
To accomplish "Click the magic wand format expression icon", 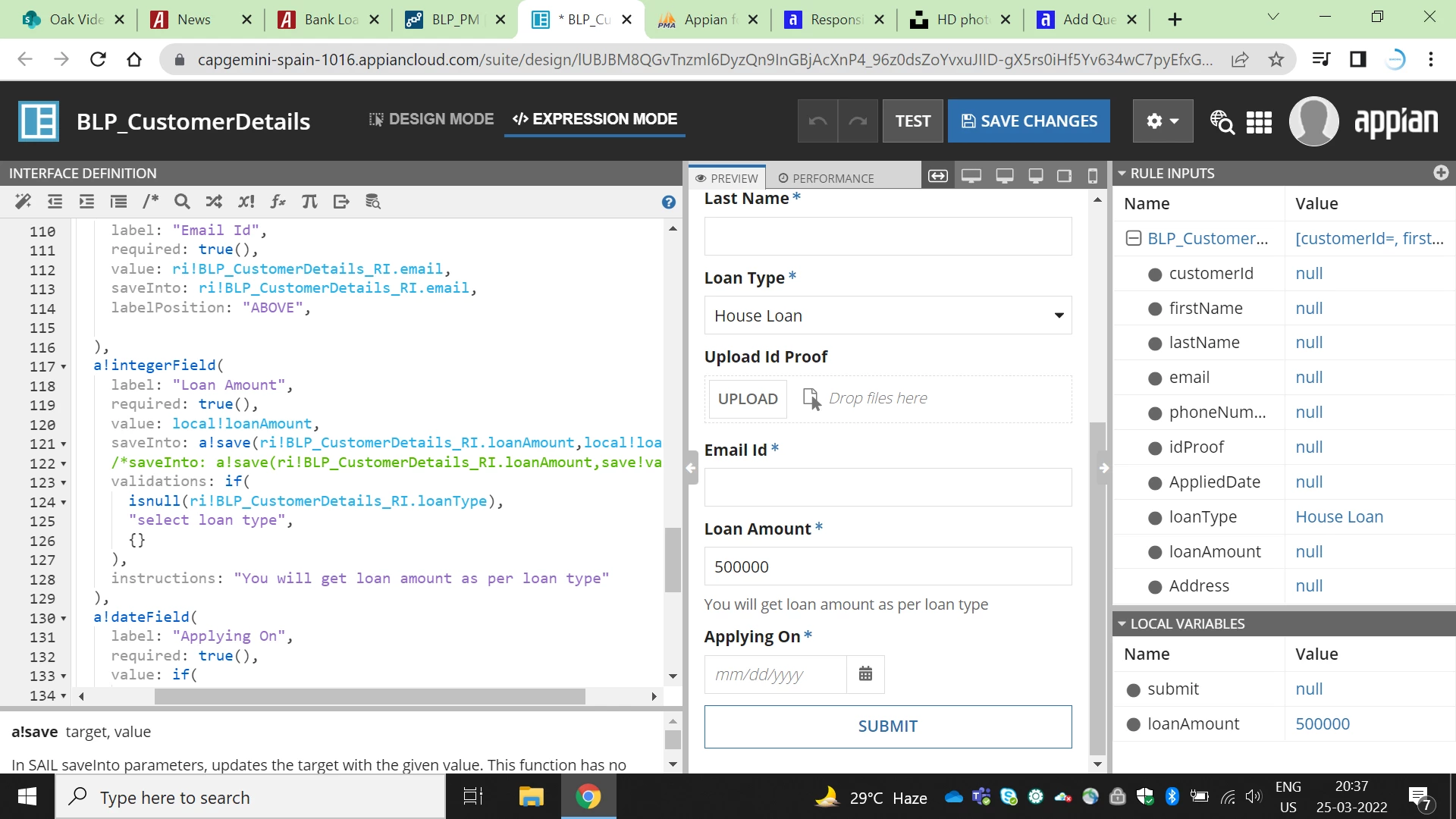I will pos(23,202).
